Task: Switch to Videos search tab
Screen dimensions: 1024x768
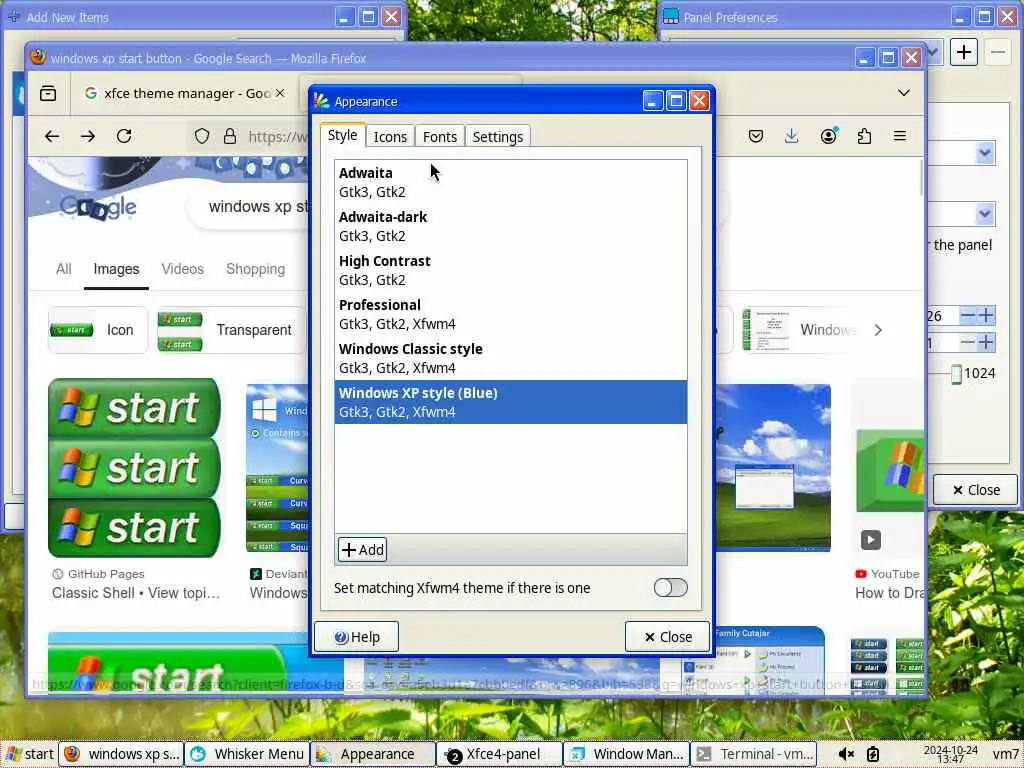Action: [182, 269]
